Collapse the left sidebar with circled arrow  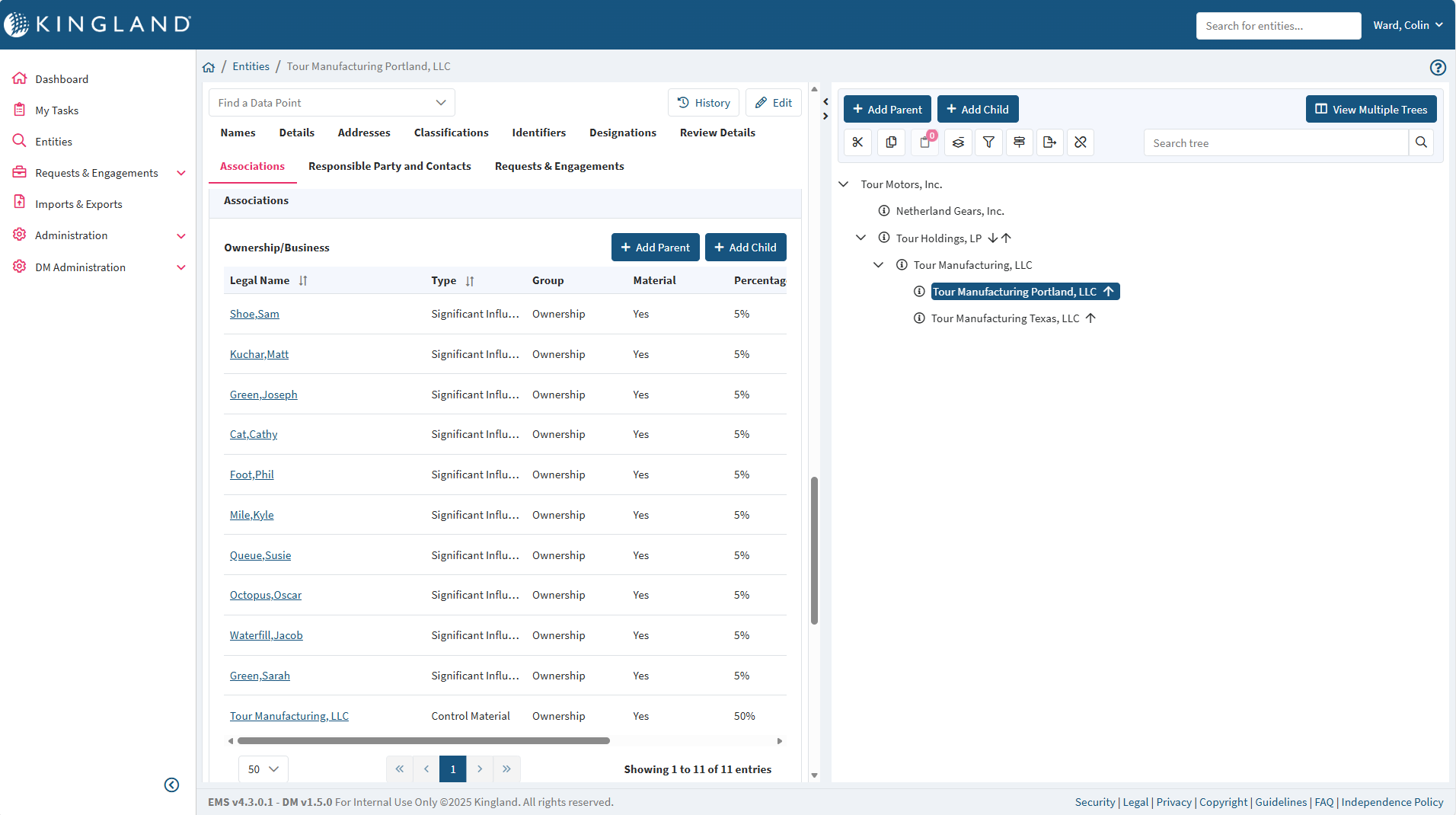pyautogui.click(x=171, y=785)
